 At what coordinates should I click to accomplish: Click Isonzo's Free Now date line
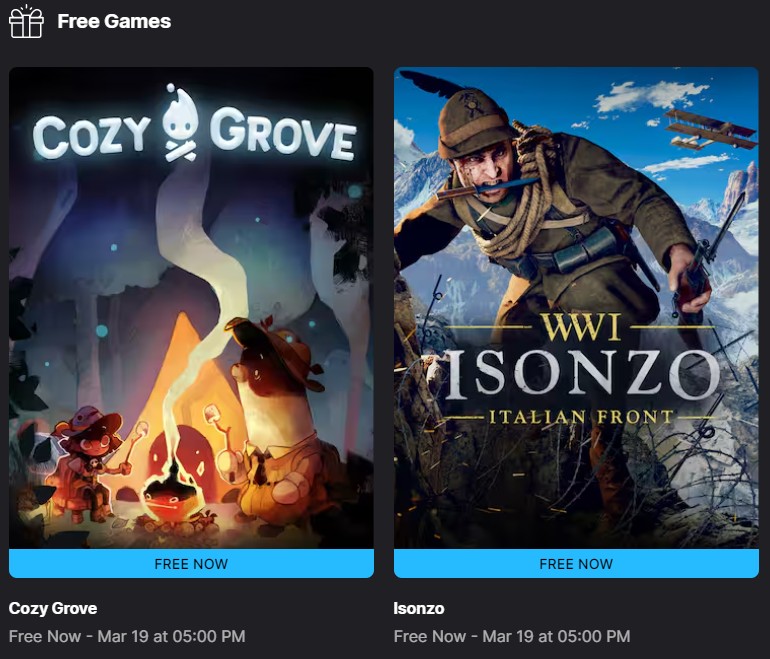[512, 636]
